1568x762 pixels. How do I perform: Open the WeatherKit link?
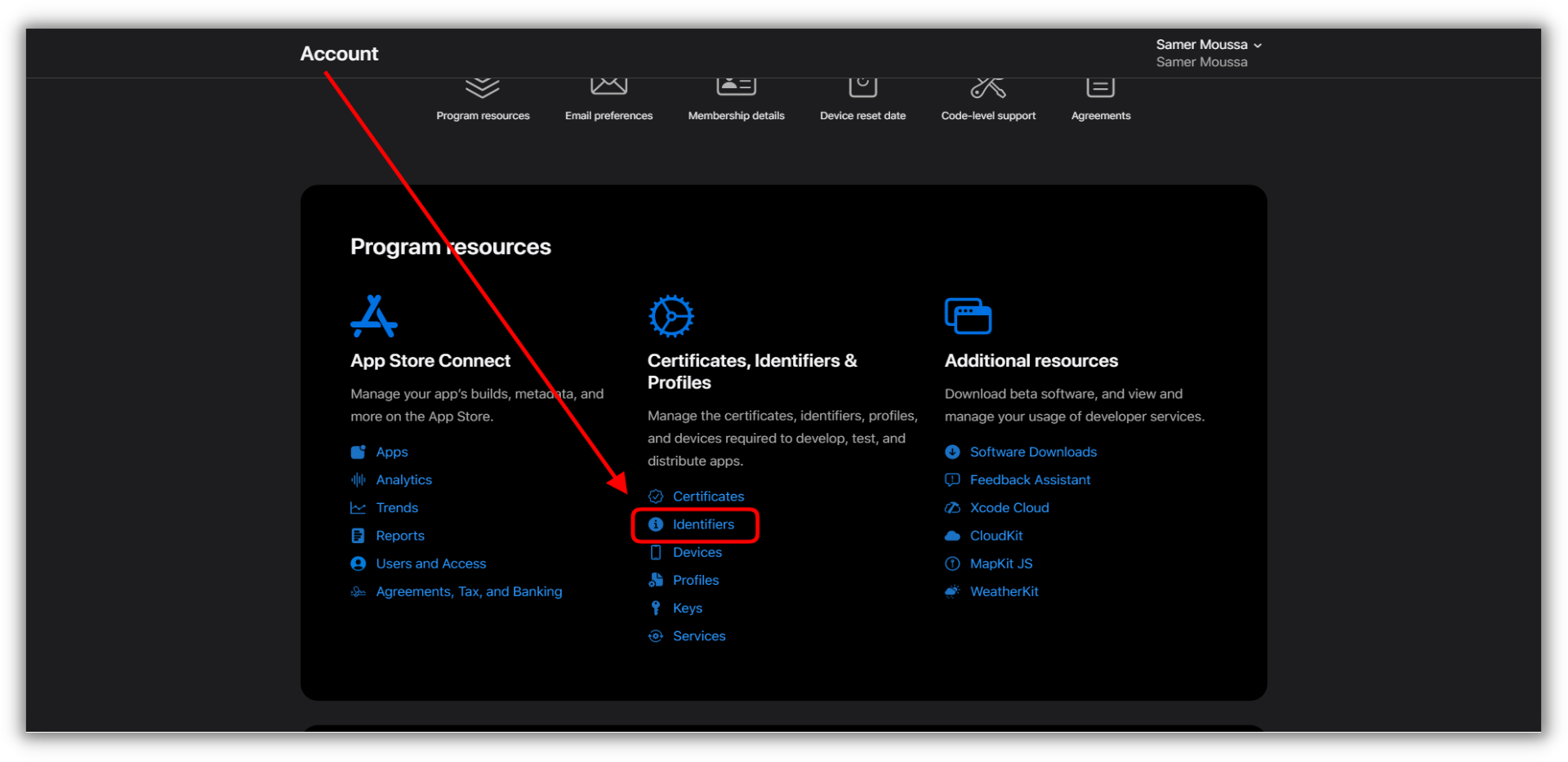[x=1004, y=591]
